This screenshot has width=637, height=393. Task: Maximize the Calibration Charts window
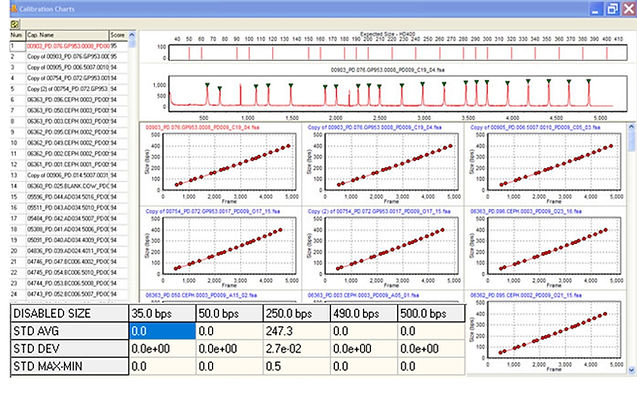(x=612, y=9)
